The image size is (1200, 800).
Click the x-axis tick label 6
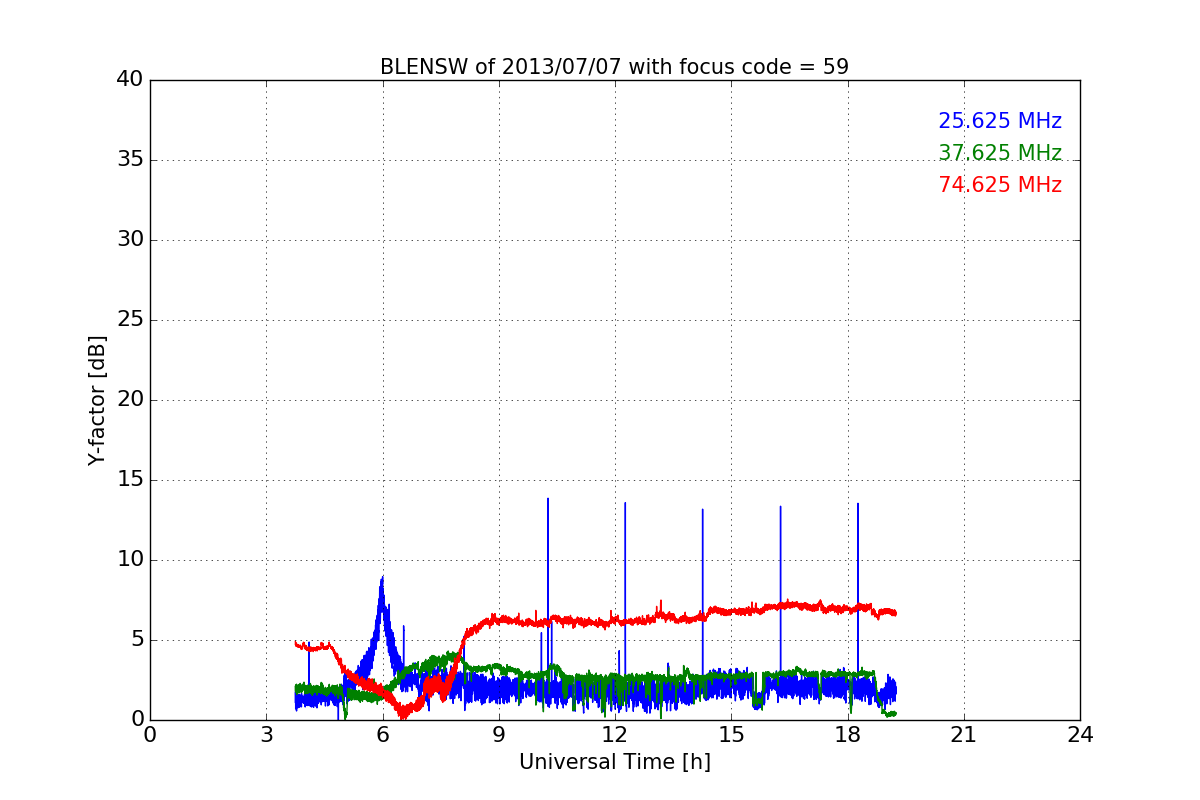[382, 734]
